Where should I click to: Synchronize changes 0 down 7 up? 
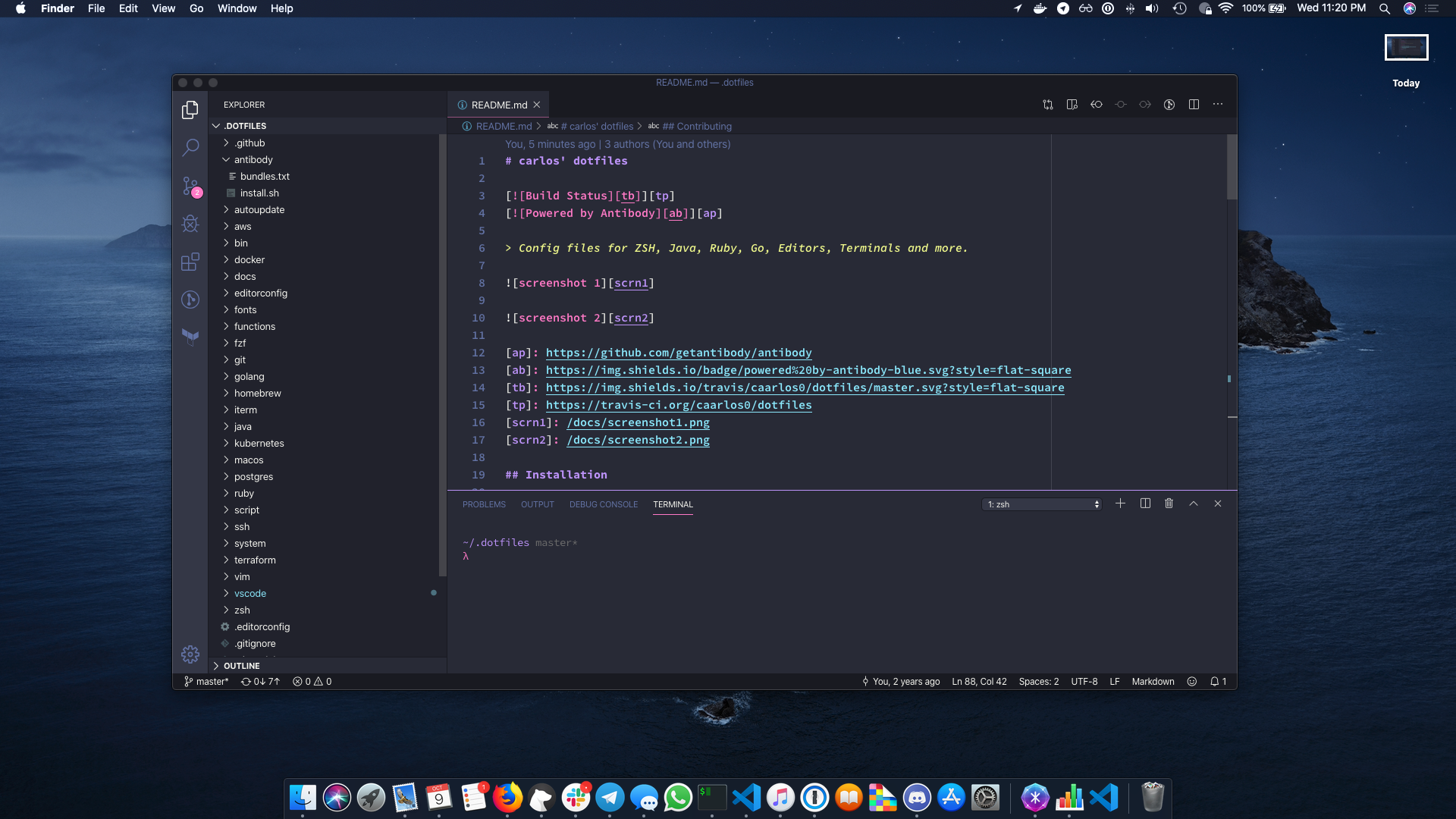click(x=261, y=682)
